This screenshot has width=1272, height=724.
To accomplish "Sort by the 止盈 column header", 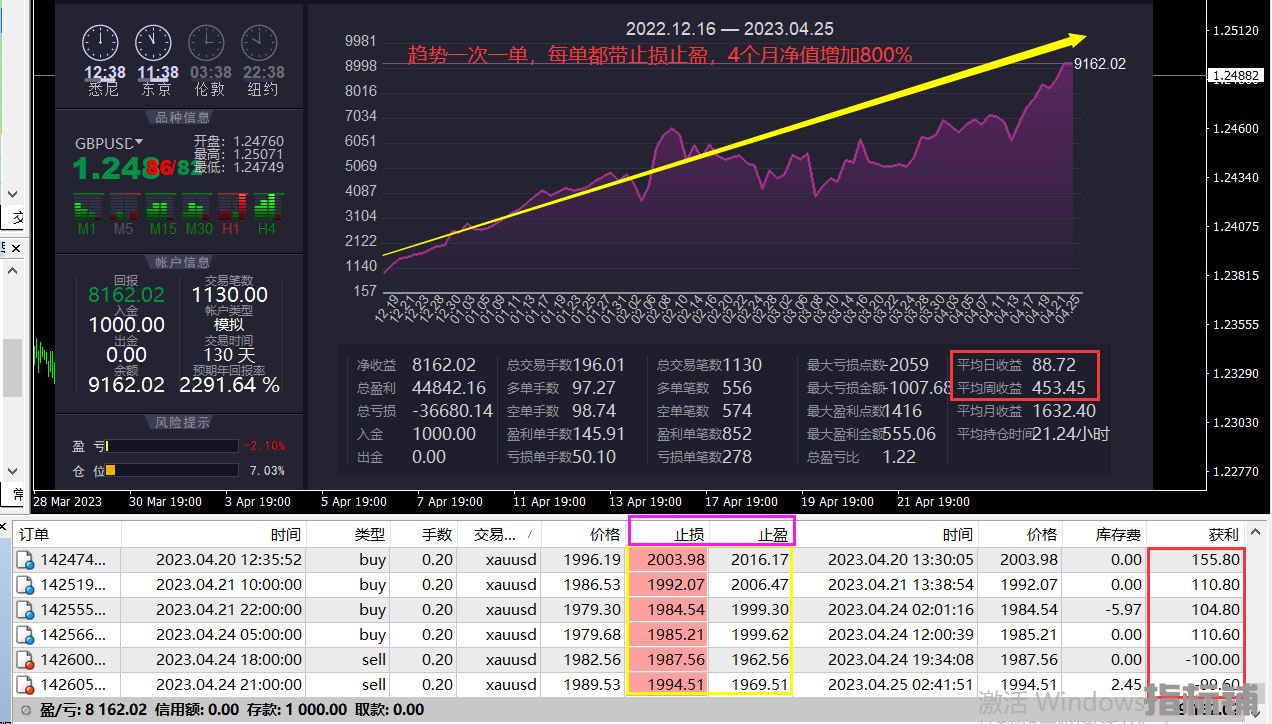I will (752, 535).
